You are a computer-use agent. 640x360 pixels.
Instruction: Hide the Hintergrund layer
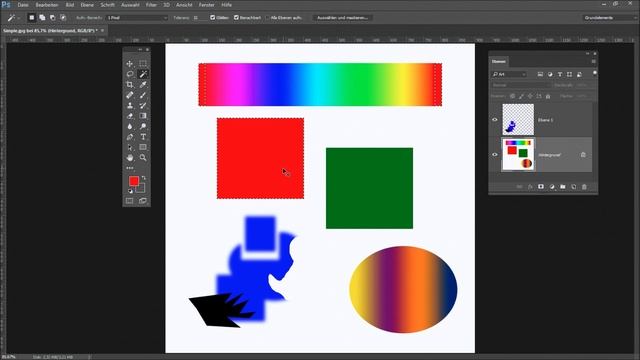[x=495, y=155]
